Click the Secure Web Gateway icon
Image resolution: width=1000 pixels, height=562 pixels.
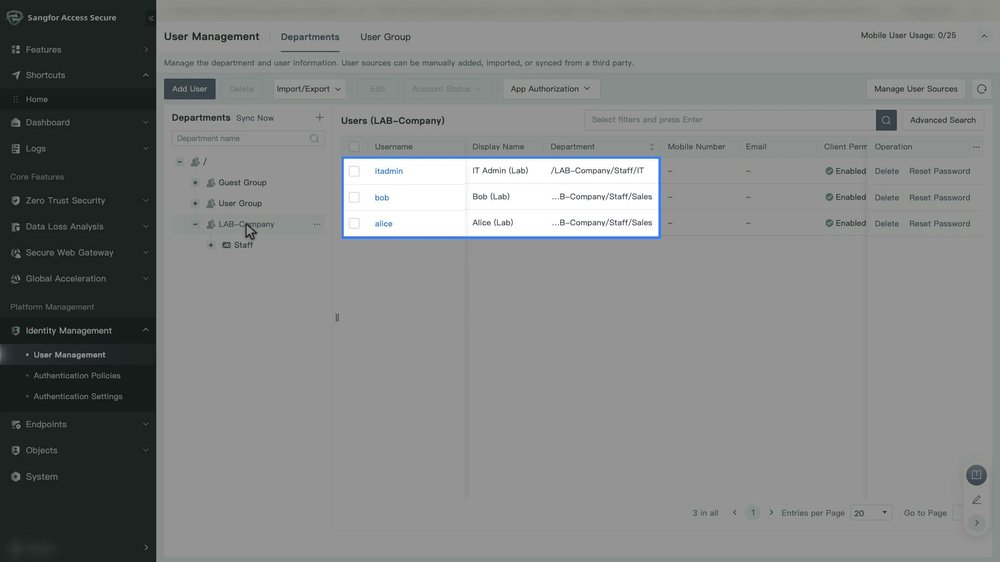point(15,253)
